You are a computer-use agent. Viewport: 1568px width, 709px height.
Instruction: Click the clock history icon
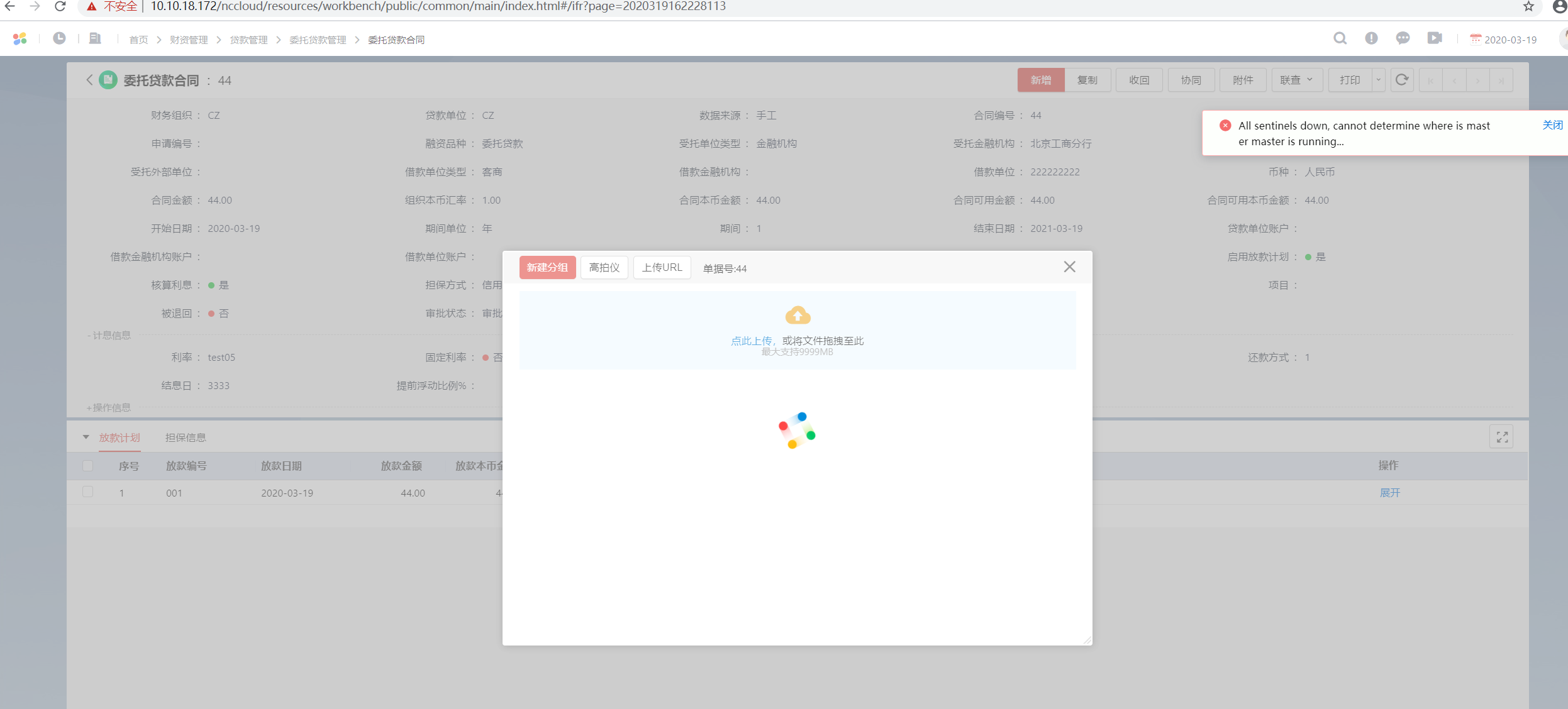click(x=59, y=38)
